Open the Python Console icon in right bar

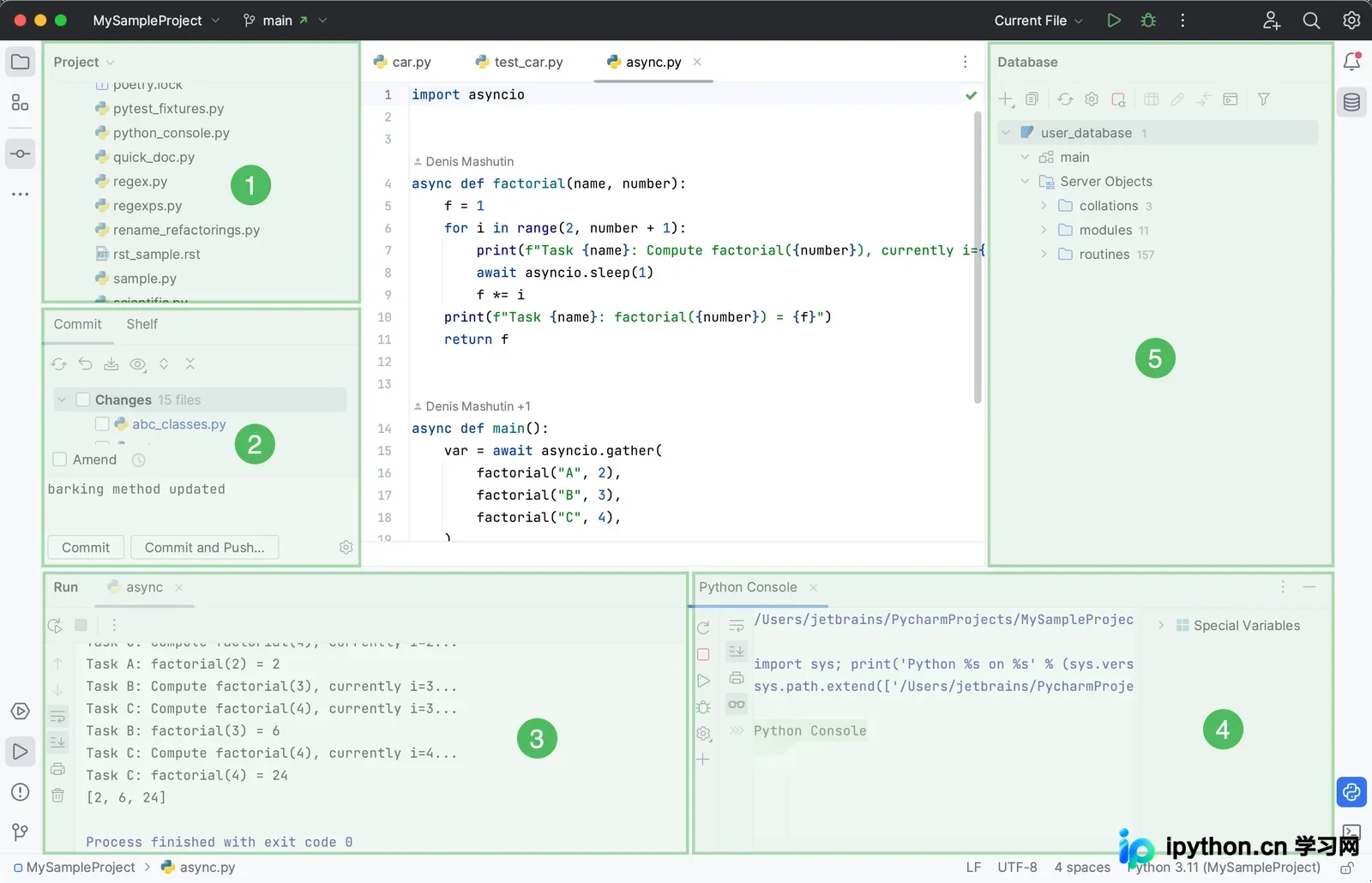click(x=1351, y=791)
